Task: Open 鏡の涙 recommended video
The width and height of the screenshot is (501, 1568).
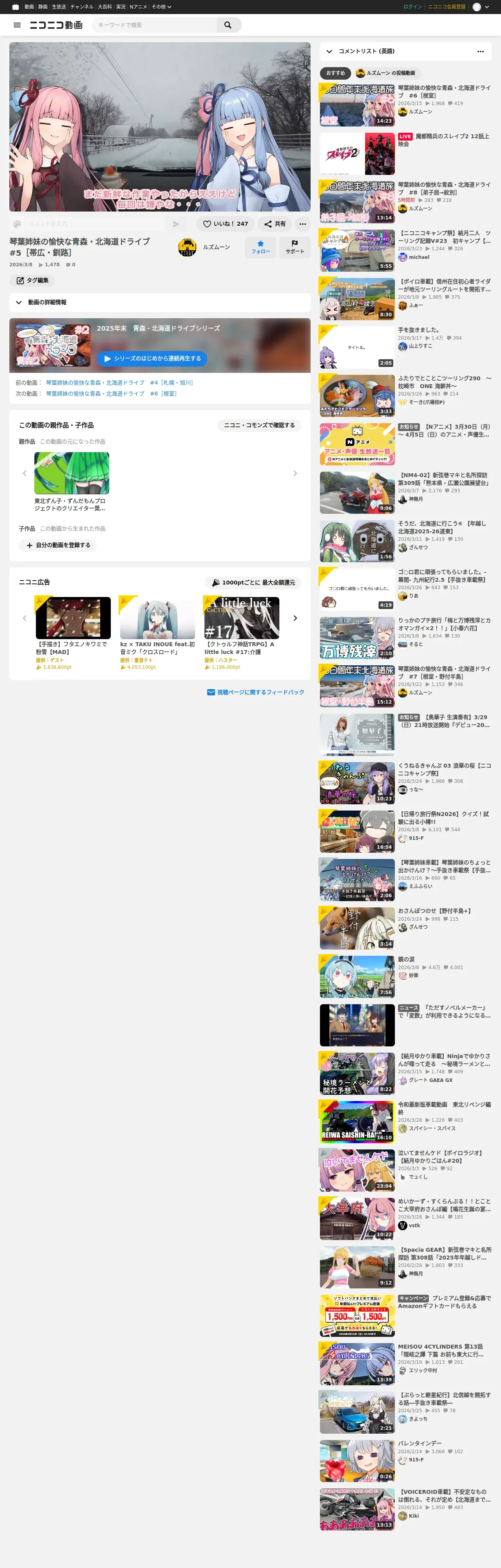Action: tap(357, 976)
